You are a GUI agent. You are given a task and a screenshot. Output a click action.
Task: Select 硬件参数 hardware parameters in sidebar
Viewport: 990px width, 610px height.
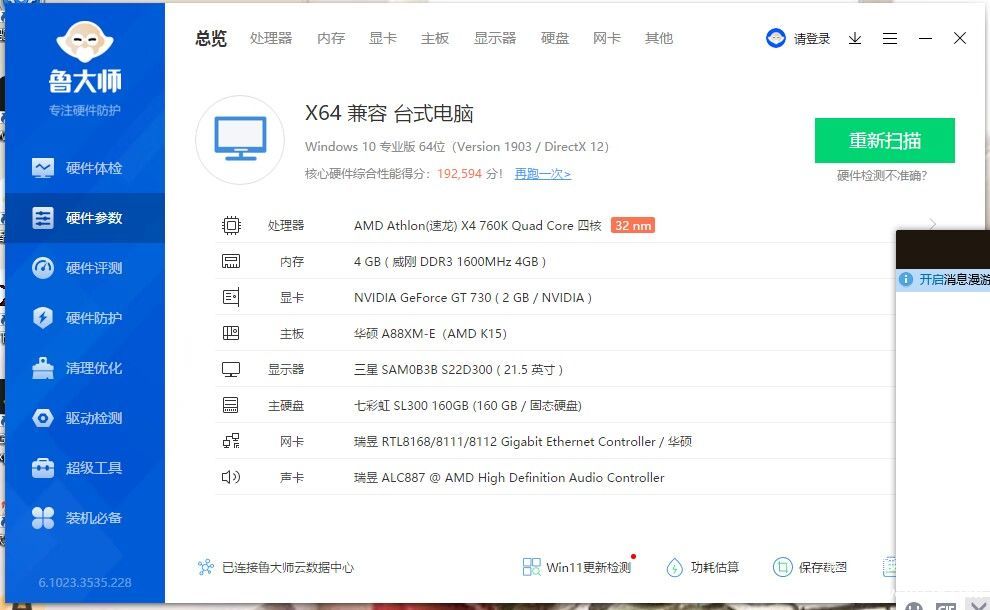coord(85,218)
